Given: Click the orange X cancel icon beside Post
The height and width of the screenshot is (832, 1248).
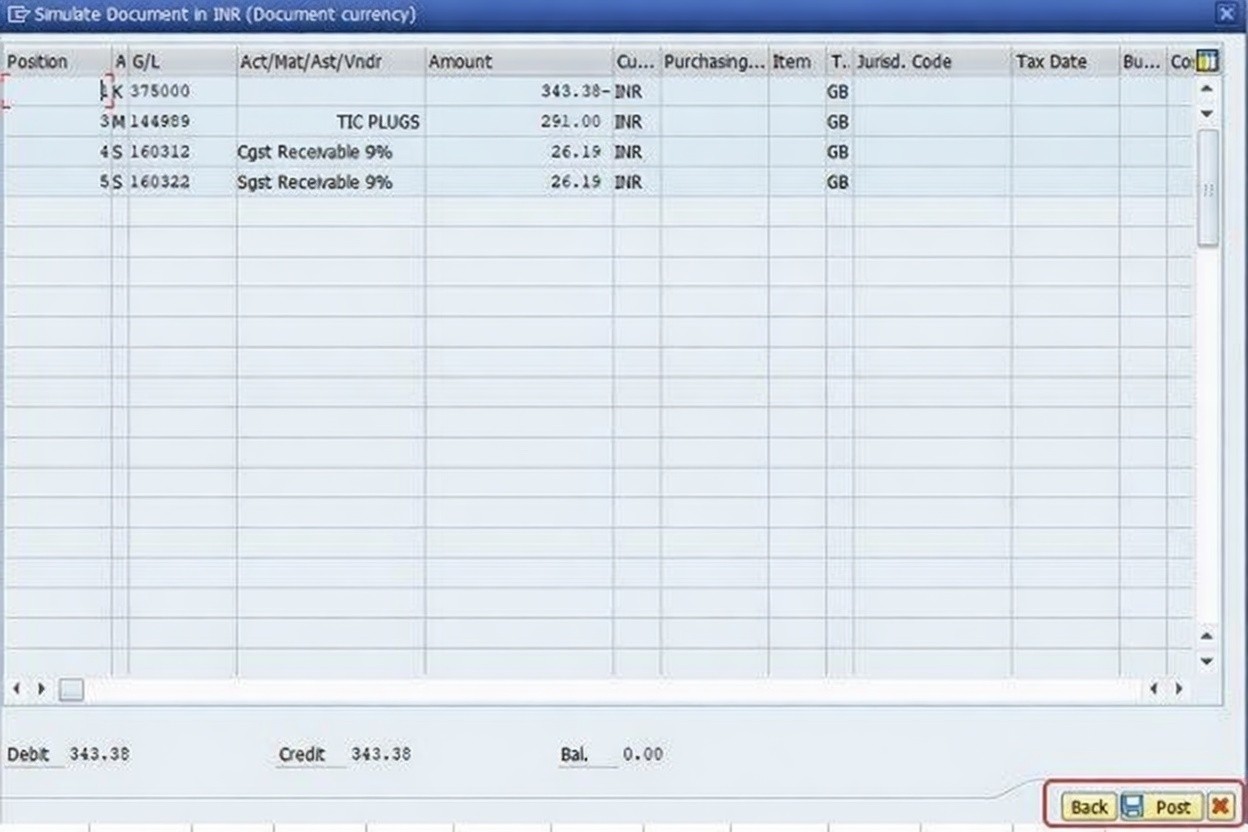Looking at the screenshot, I should tap(1220, 807).
